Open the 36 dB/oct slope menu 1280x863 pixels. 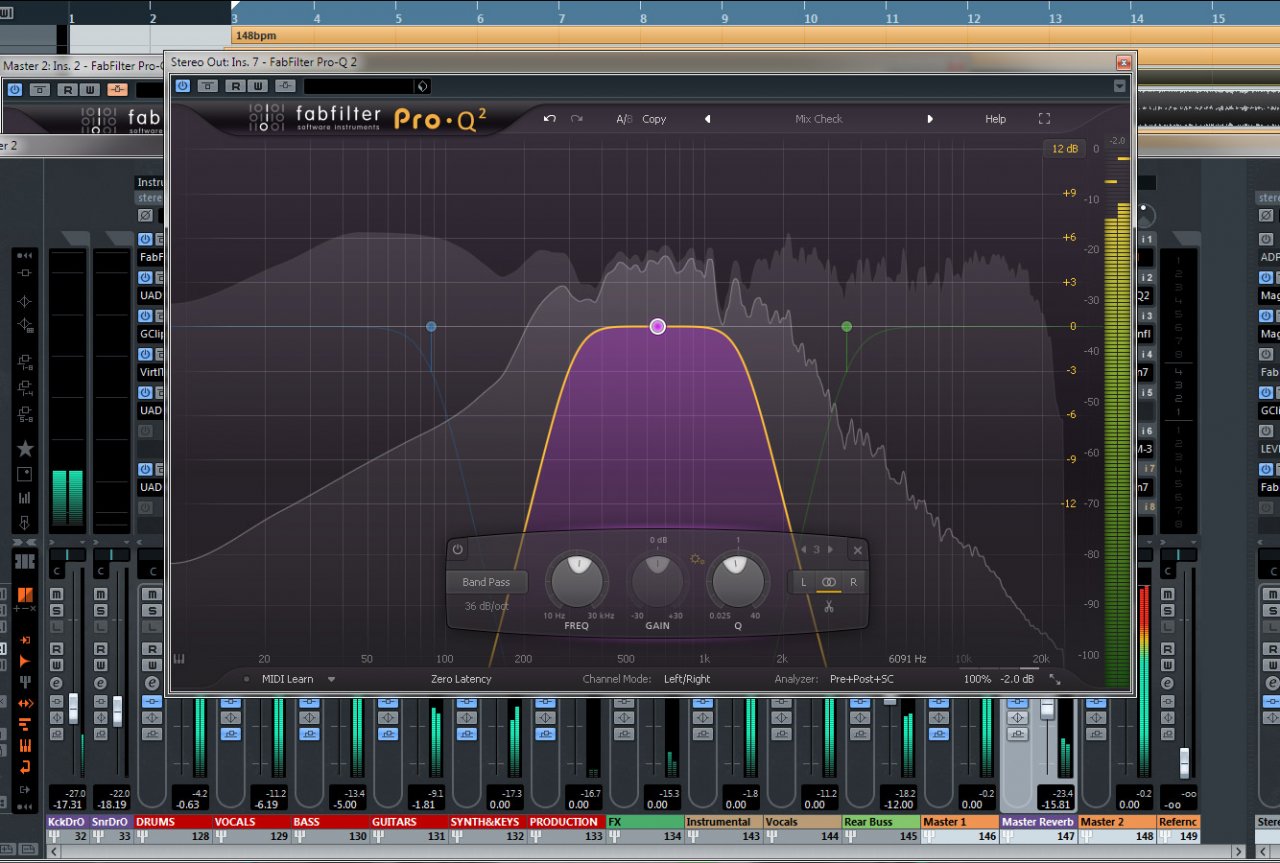[486, 606]
